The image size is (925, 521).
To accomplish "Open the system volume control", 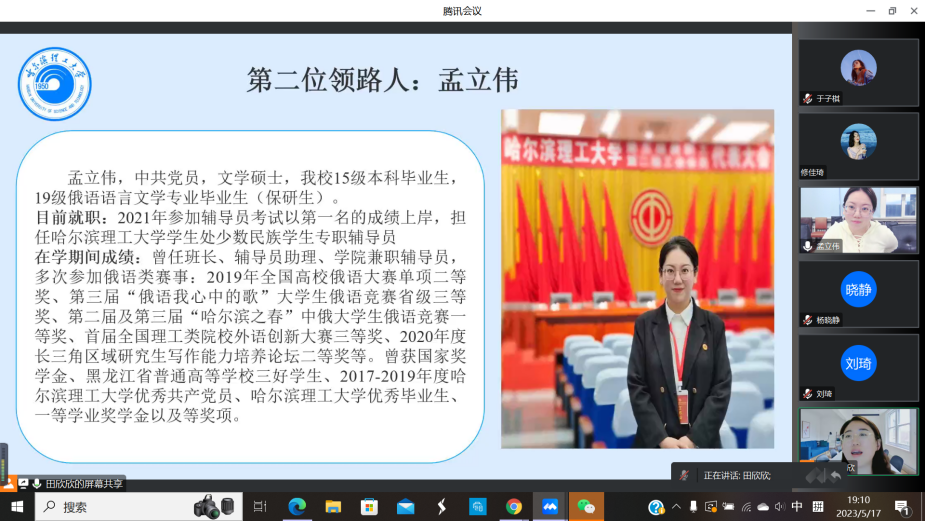I will (779, 507).
